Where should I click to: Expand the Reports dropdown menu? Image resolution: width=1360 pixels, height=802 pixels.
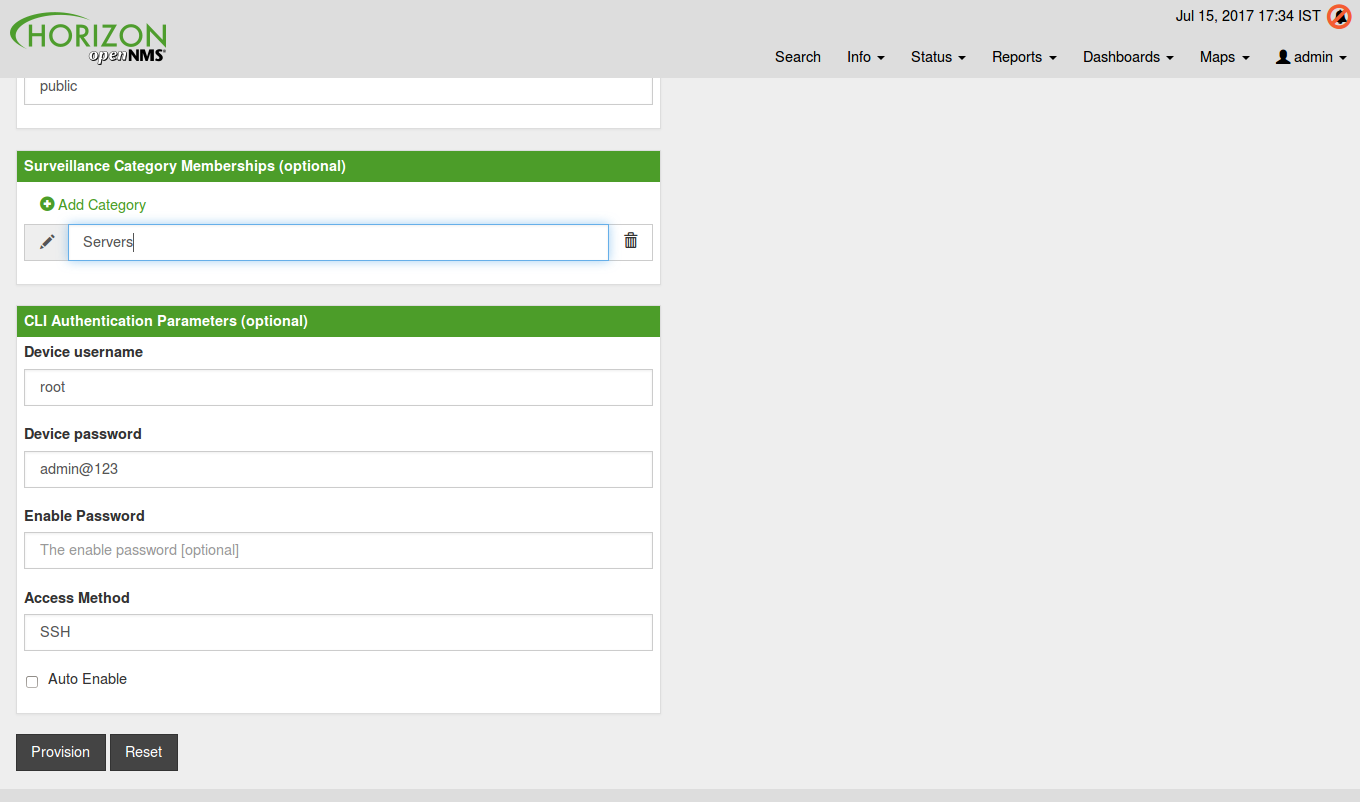point(1024,57)
